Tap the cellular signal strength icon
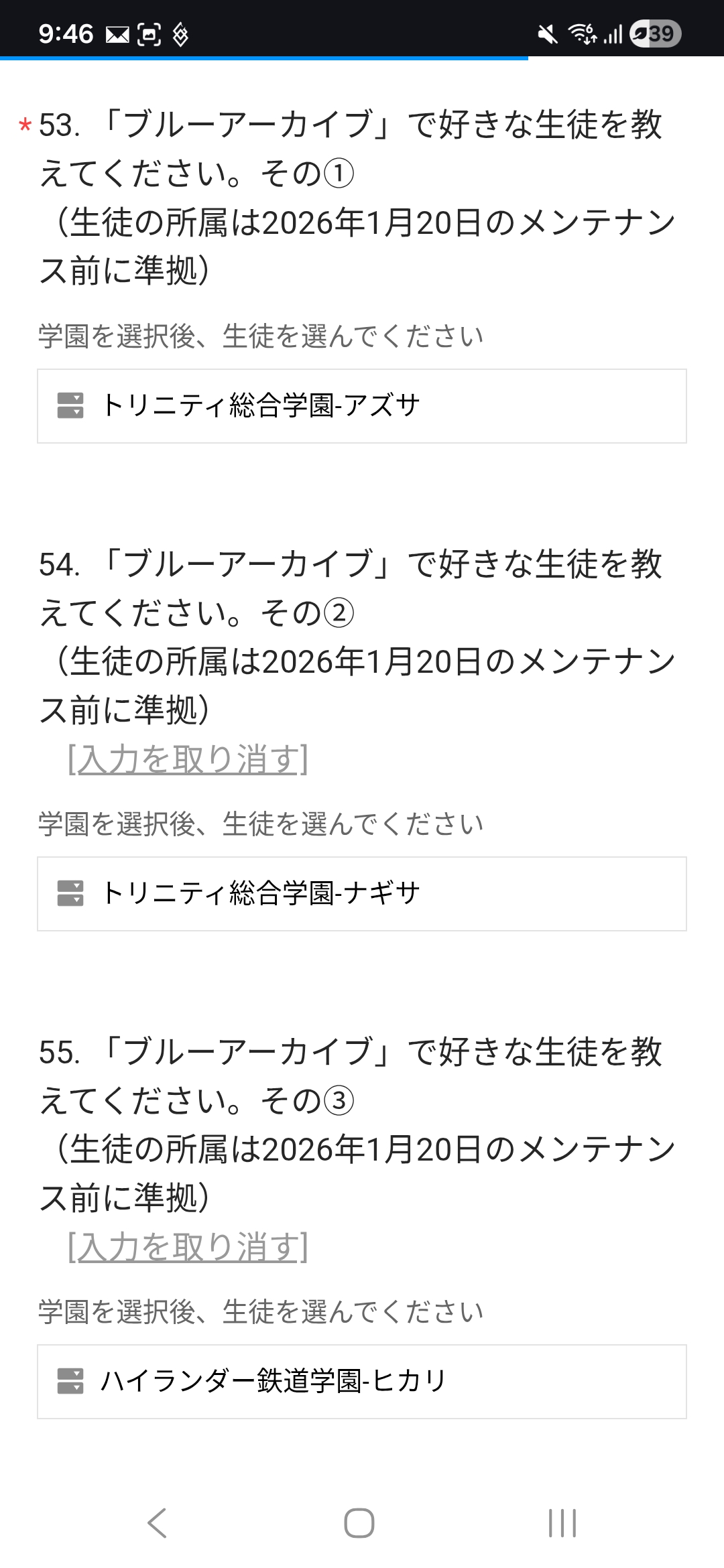Viewport: 724px width, 1568px height. click(613, 34)
